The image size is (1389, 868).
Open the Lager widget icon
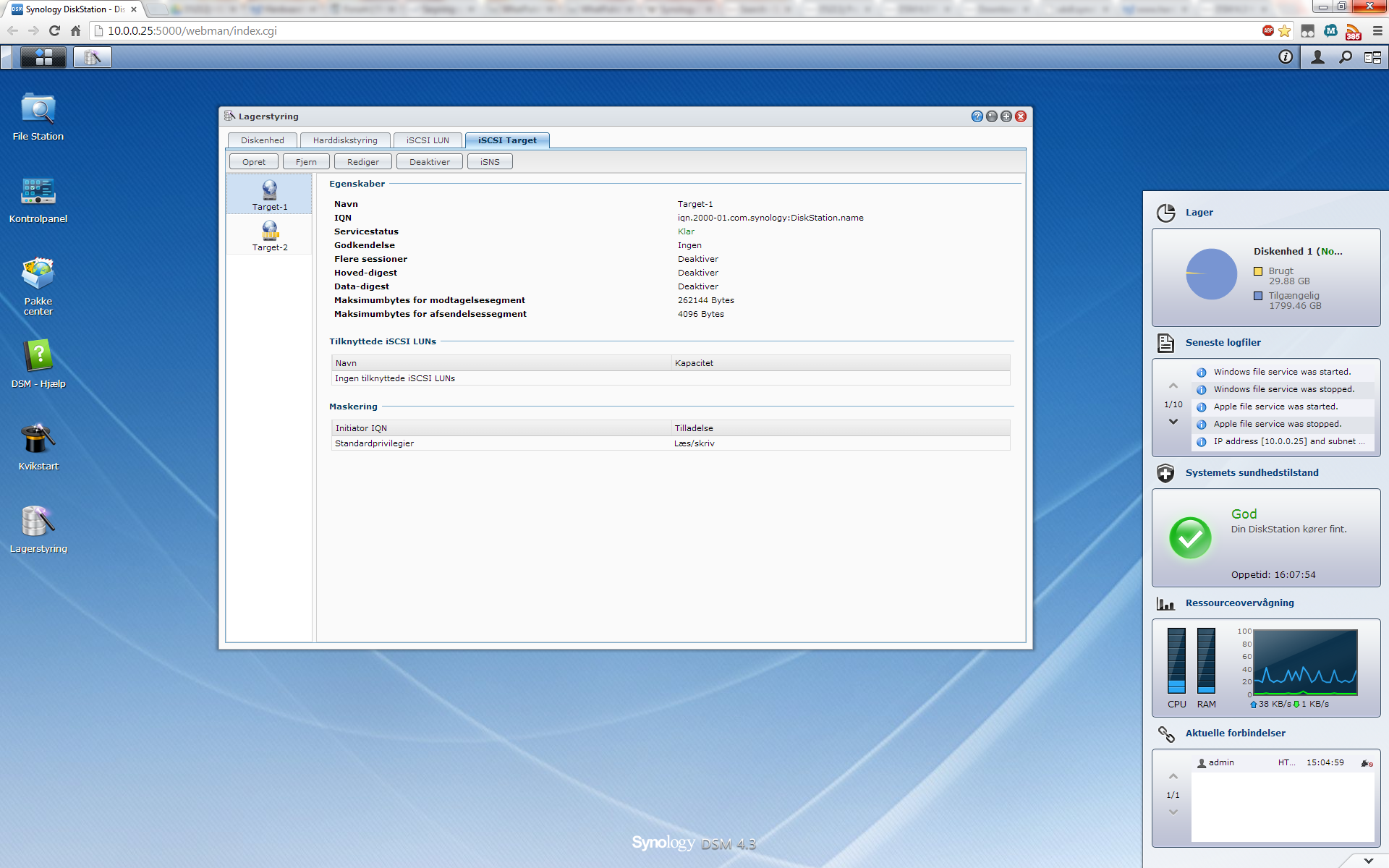tap(1165, 213)
